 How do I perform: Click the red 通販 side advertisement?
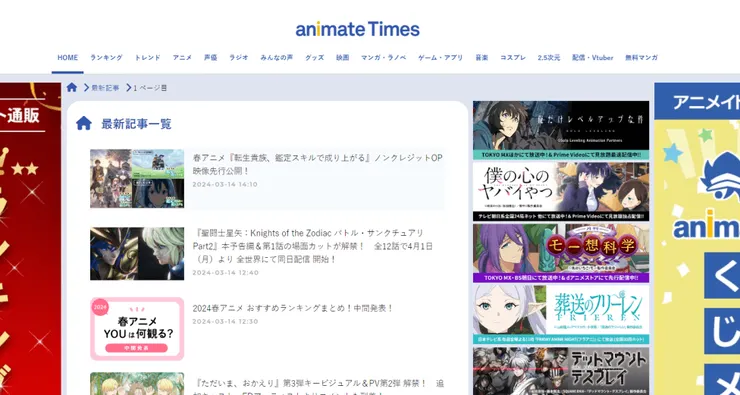click(30, 239)
